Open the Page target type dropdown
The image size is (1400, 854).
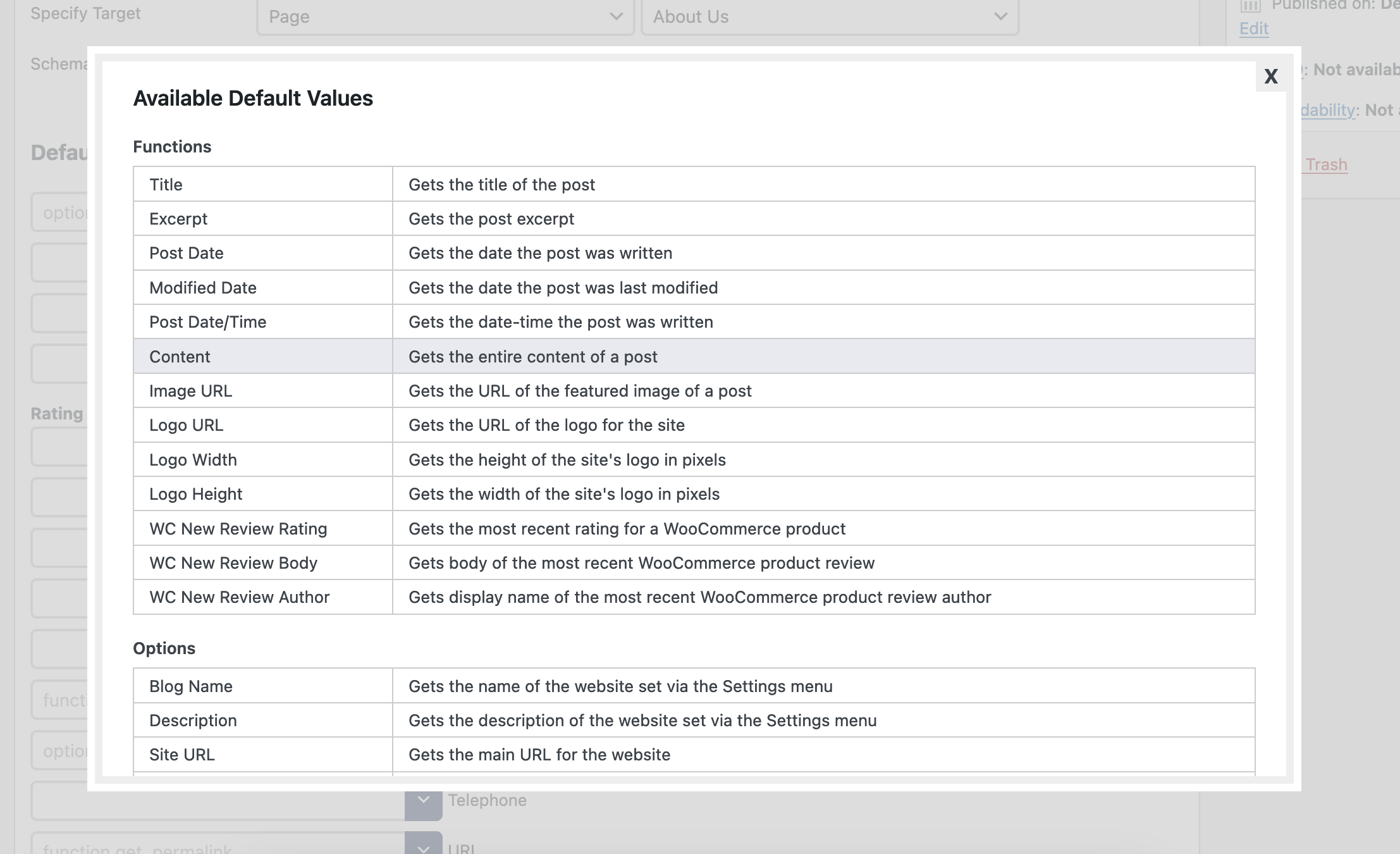(x=445, y=17)
